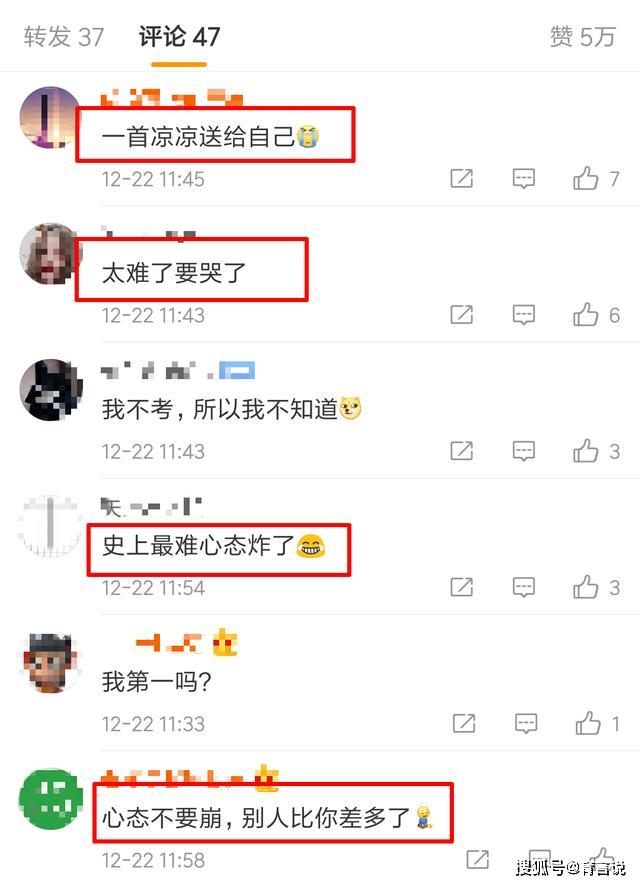This screenshot has height=885, width=640.
Task: Like the comment 太难了要哭了
Action: [x=585, y=315]
